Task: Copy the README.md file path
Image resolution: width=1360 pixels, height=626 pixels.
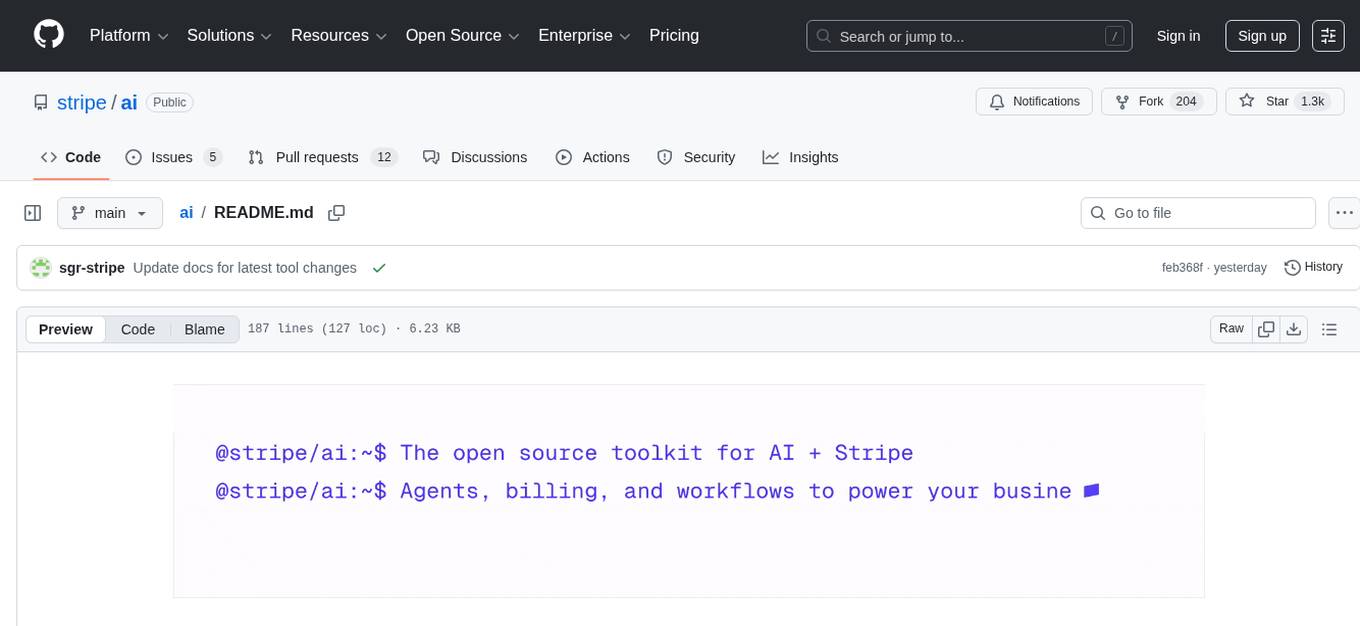Action: coord(337,213)
